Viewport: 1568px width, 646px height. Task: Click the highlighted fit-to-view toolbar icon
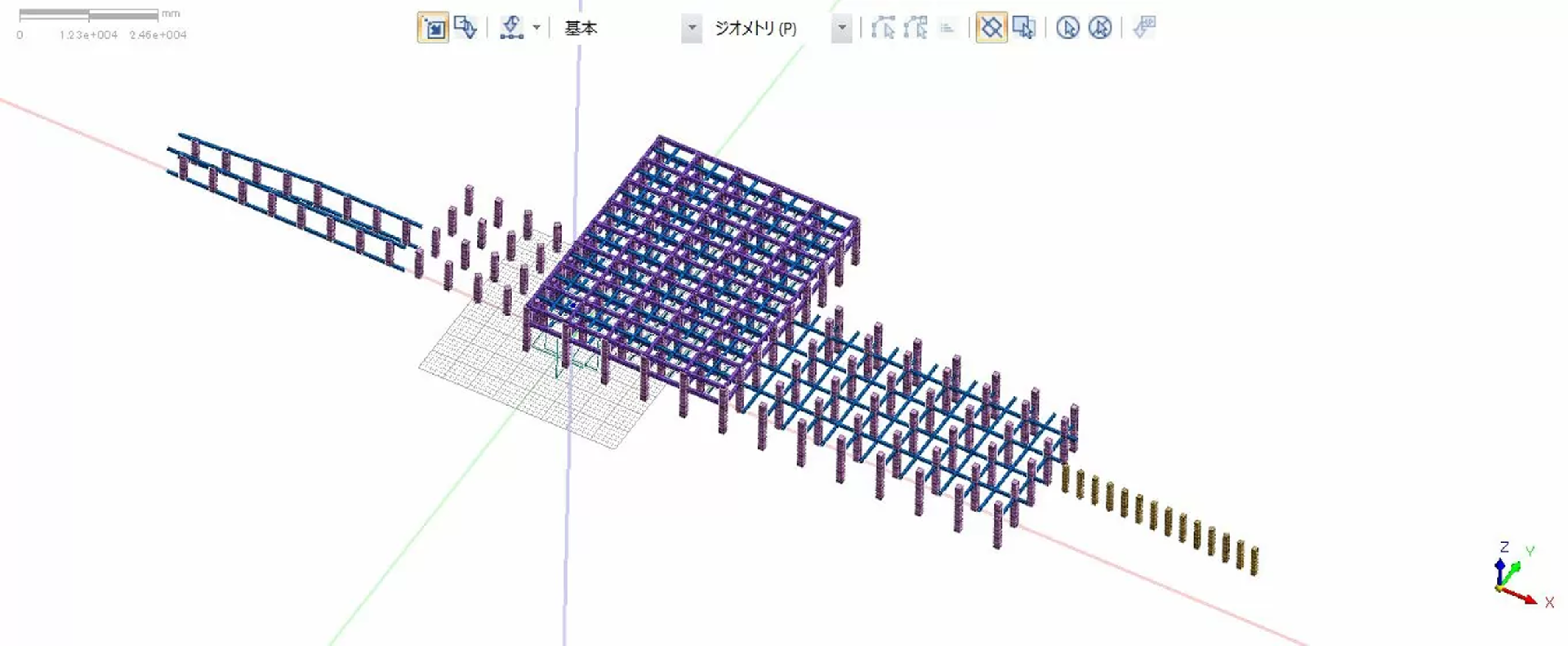coord(433,29)
